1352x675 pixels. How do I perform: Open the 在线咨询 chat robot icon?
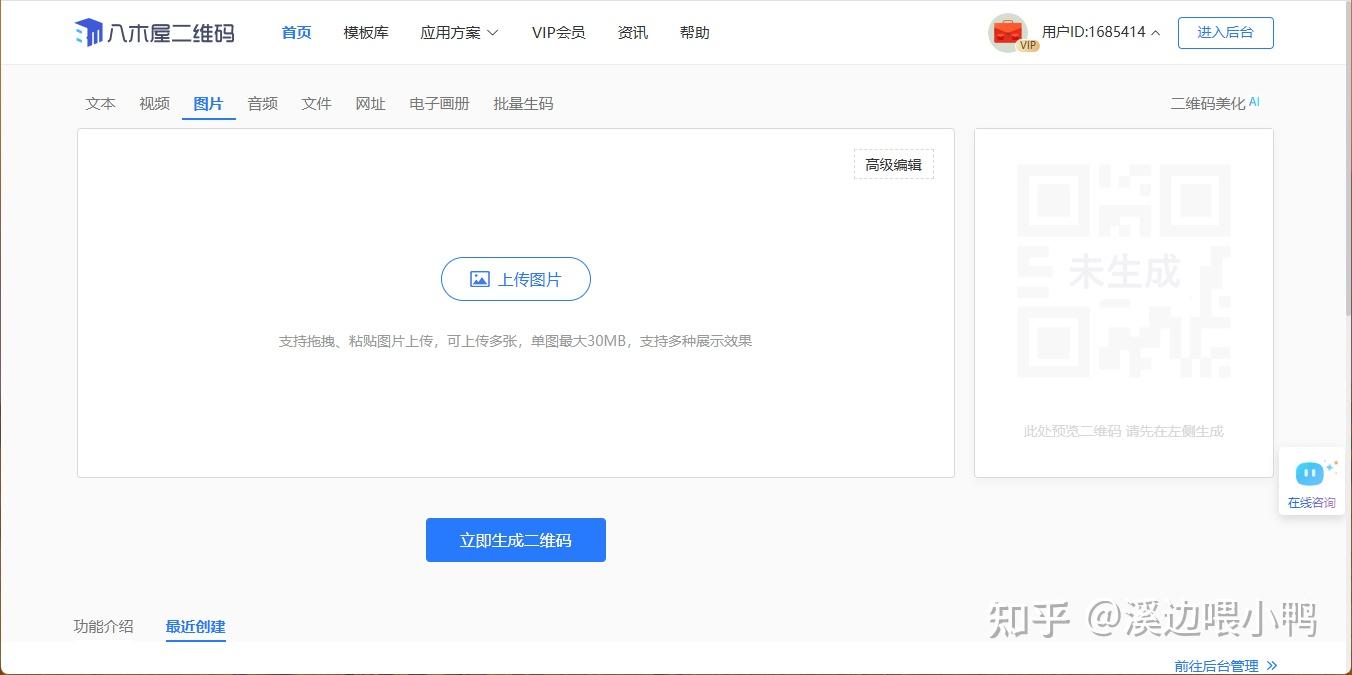1310,473
